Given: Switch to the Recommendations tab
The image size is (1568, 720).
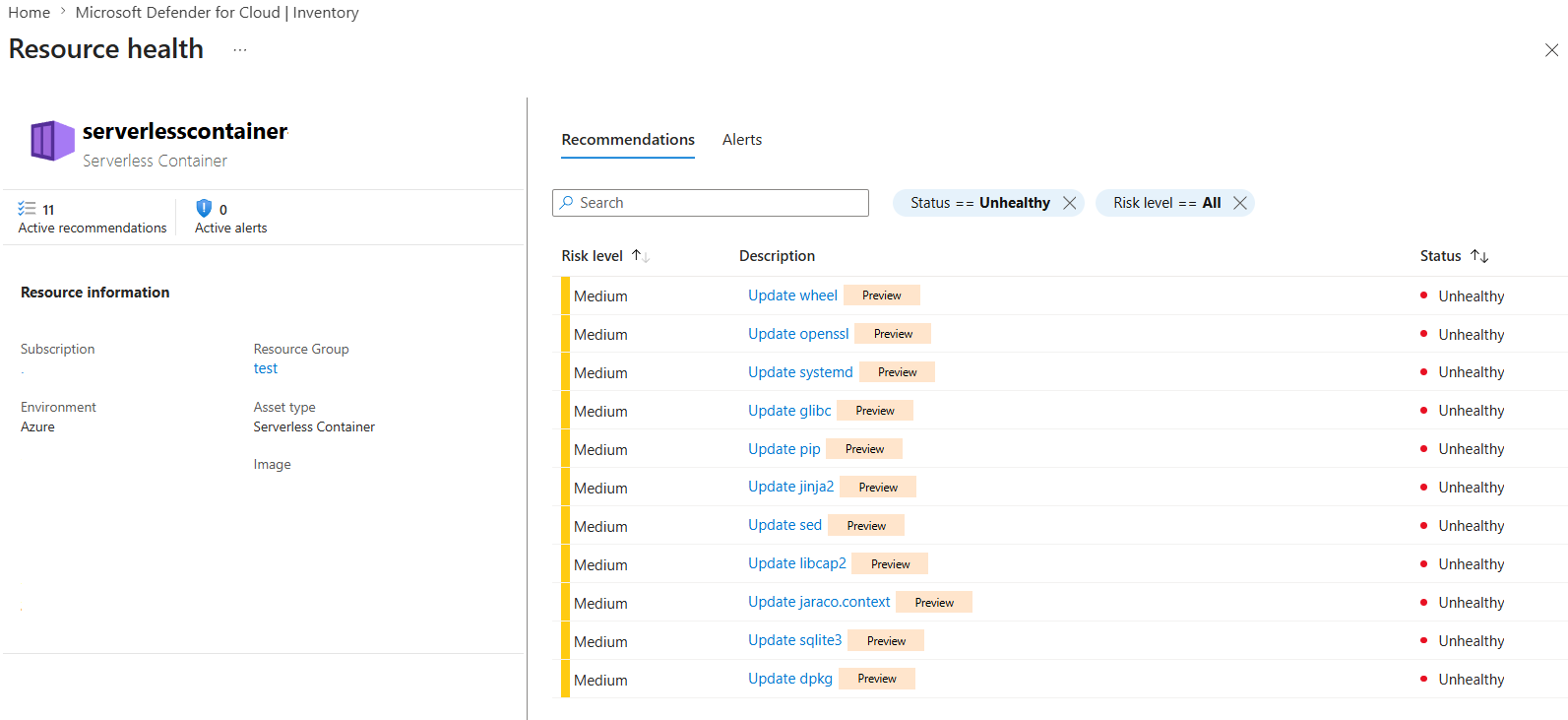Looking at the screenshot, I should pos(628,140).
